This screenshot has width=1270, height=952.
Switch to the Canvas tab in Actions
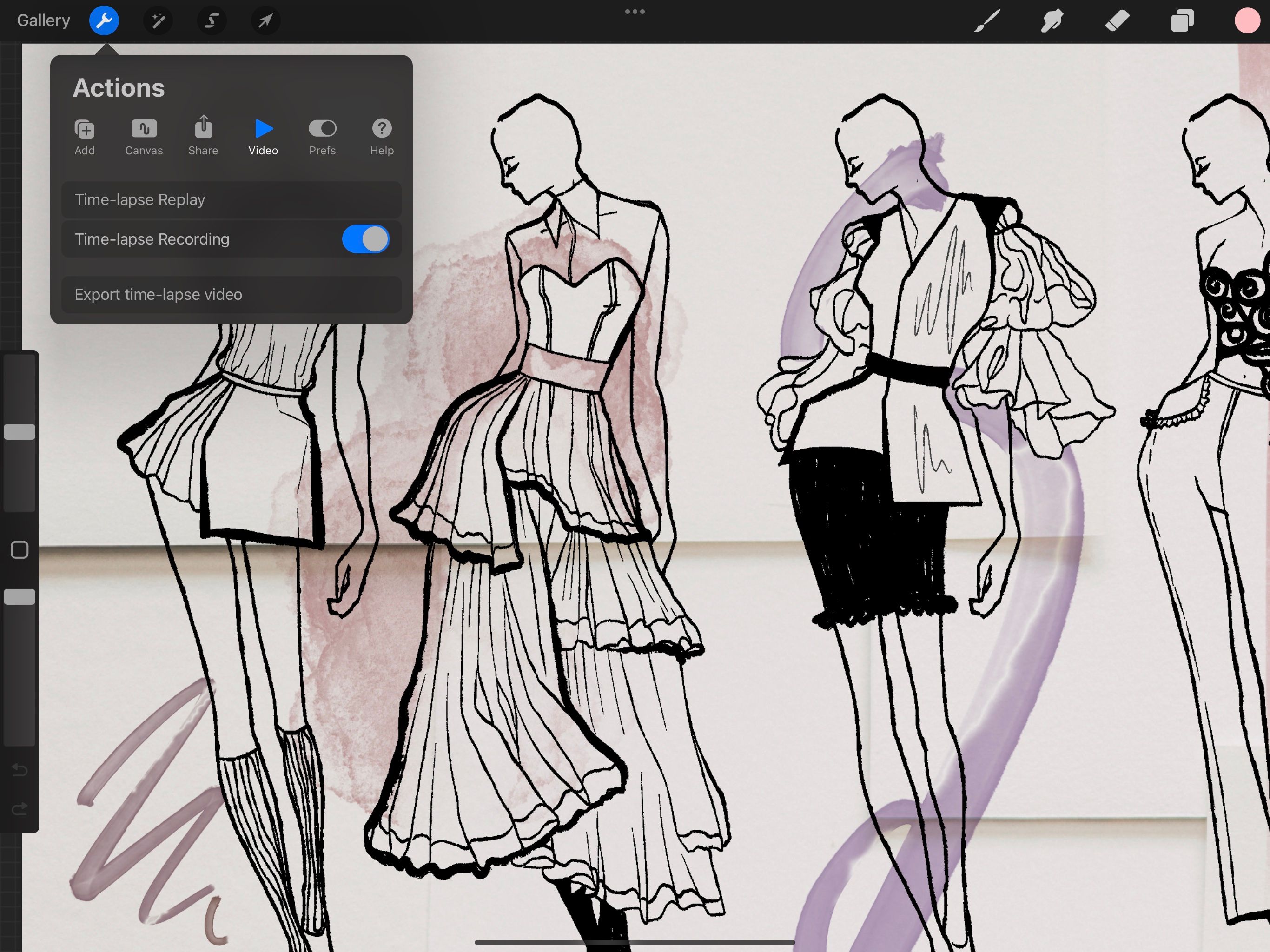click(x=144, y=137)
